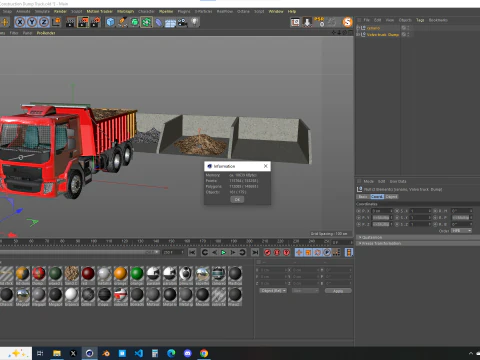This screenshot has height=360, width=480.
Task: Toggle scale keyframing icon in timeline
Action: click(x=308, y=252)
